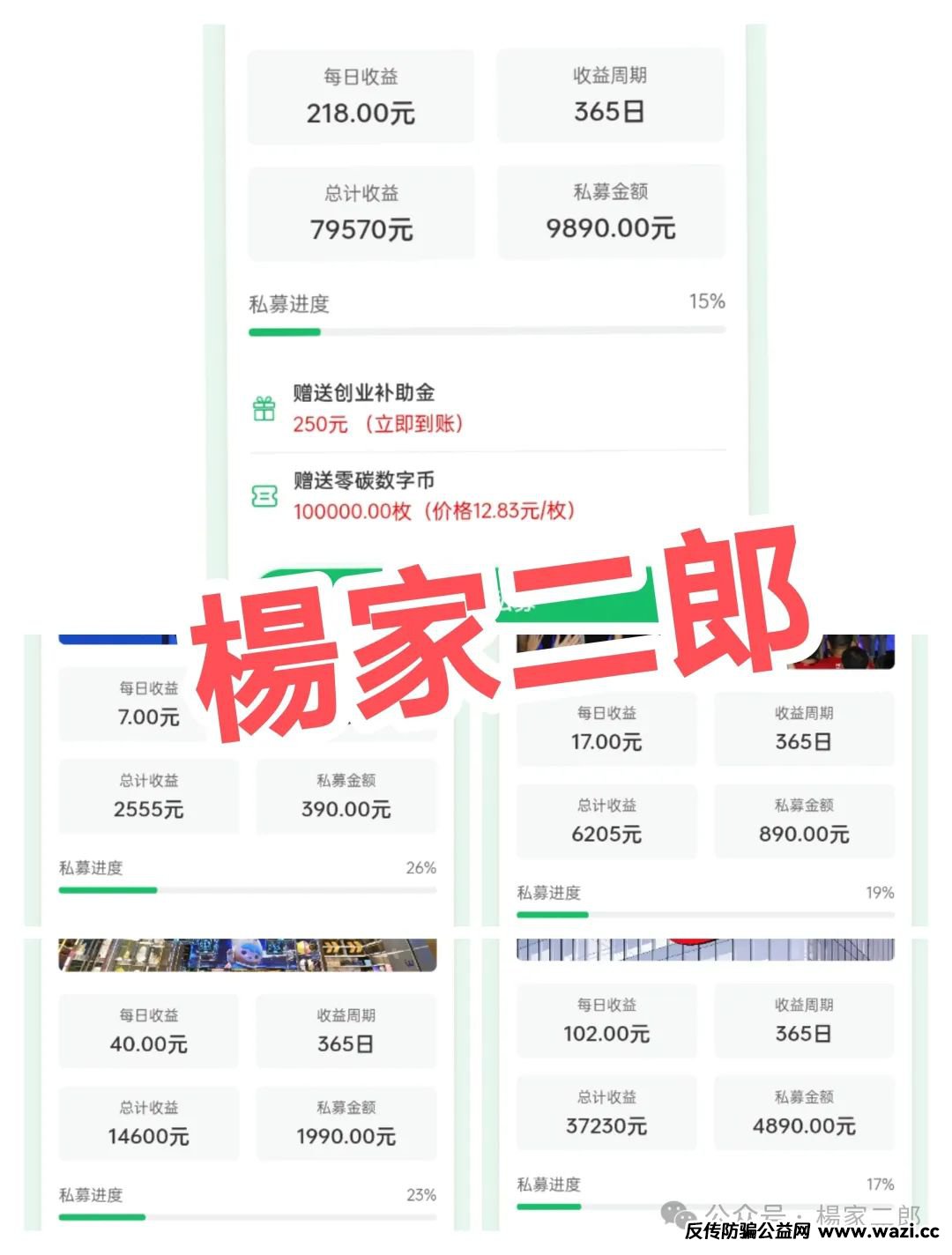This screenshot has height=1255, width=952.
Task: Open the 私募金额 9890.00元 card
Action: tap(611, 212)
